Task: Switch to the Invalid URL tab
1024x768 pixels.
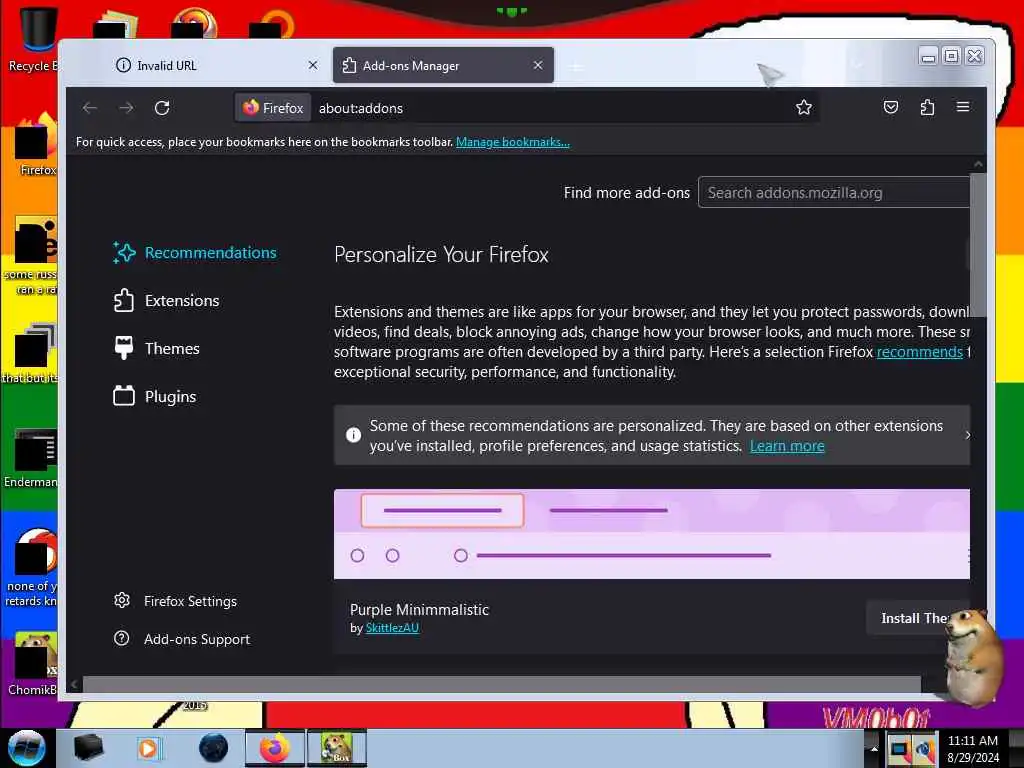Action: [210, 65]
